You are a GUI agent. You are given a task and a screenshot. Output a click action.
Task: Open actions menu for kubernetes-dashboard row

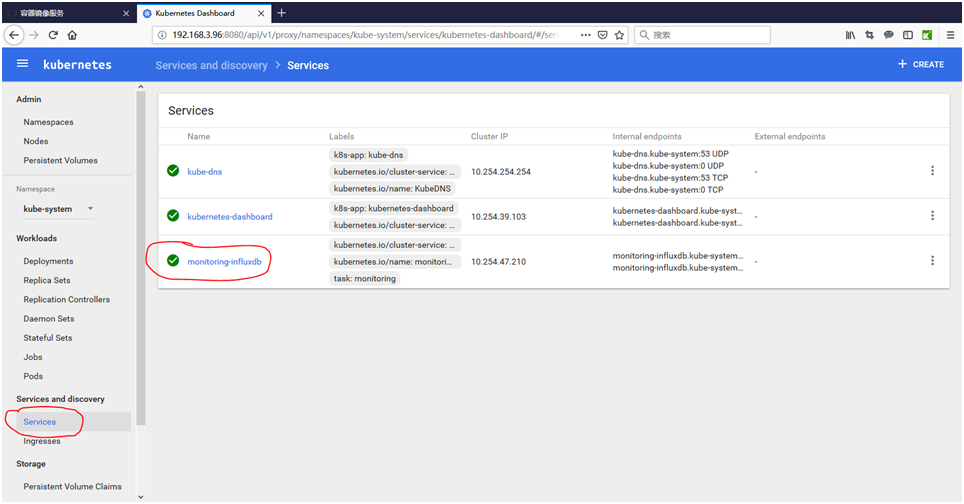(x=932, y=215)
